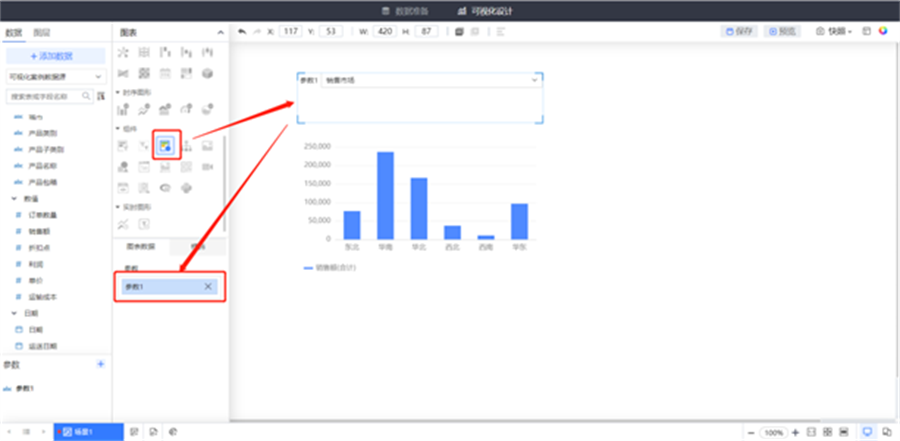Click the 添加数据 button

(54, 56)
